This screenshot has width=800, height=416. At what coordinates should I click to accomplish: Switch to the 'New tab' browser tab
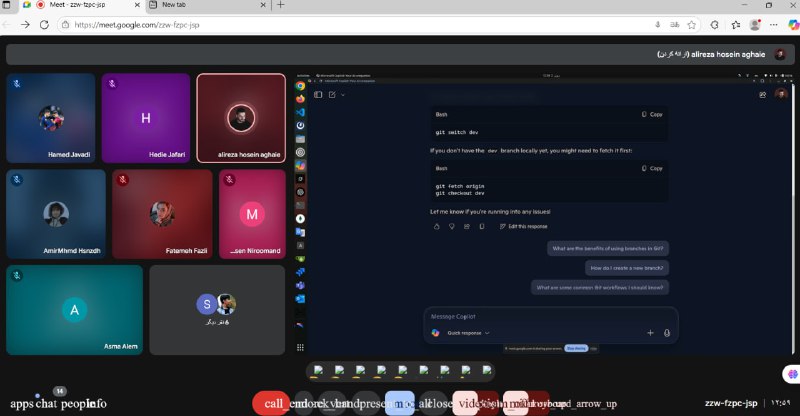tap(207, 5)
